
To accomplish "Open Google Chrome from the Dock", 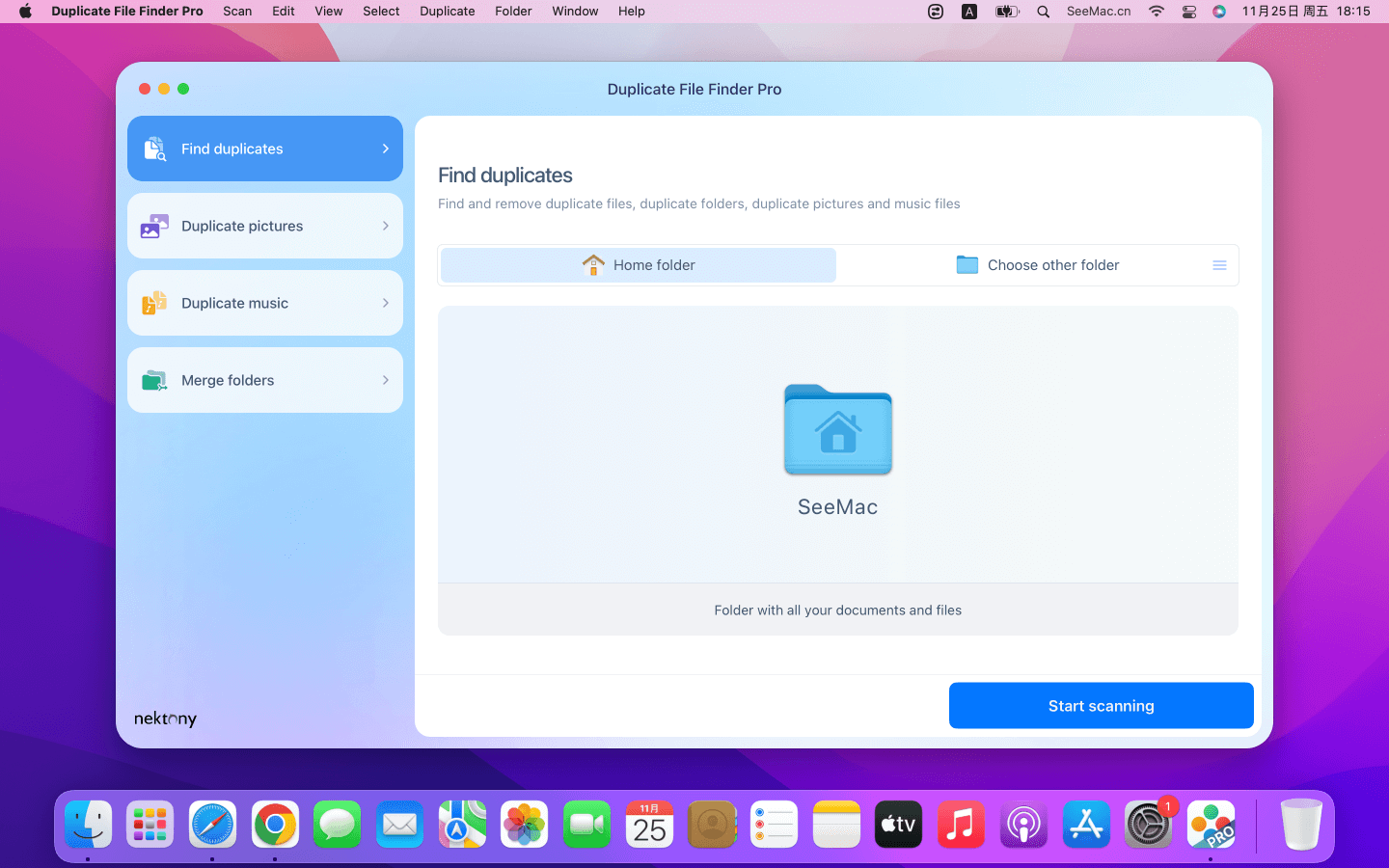I will (x=275, y=825).
